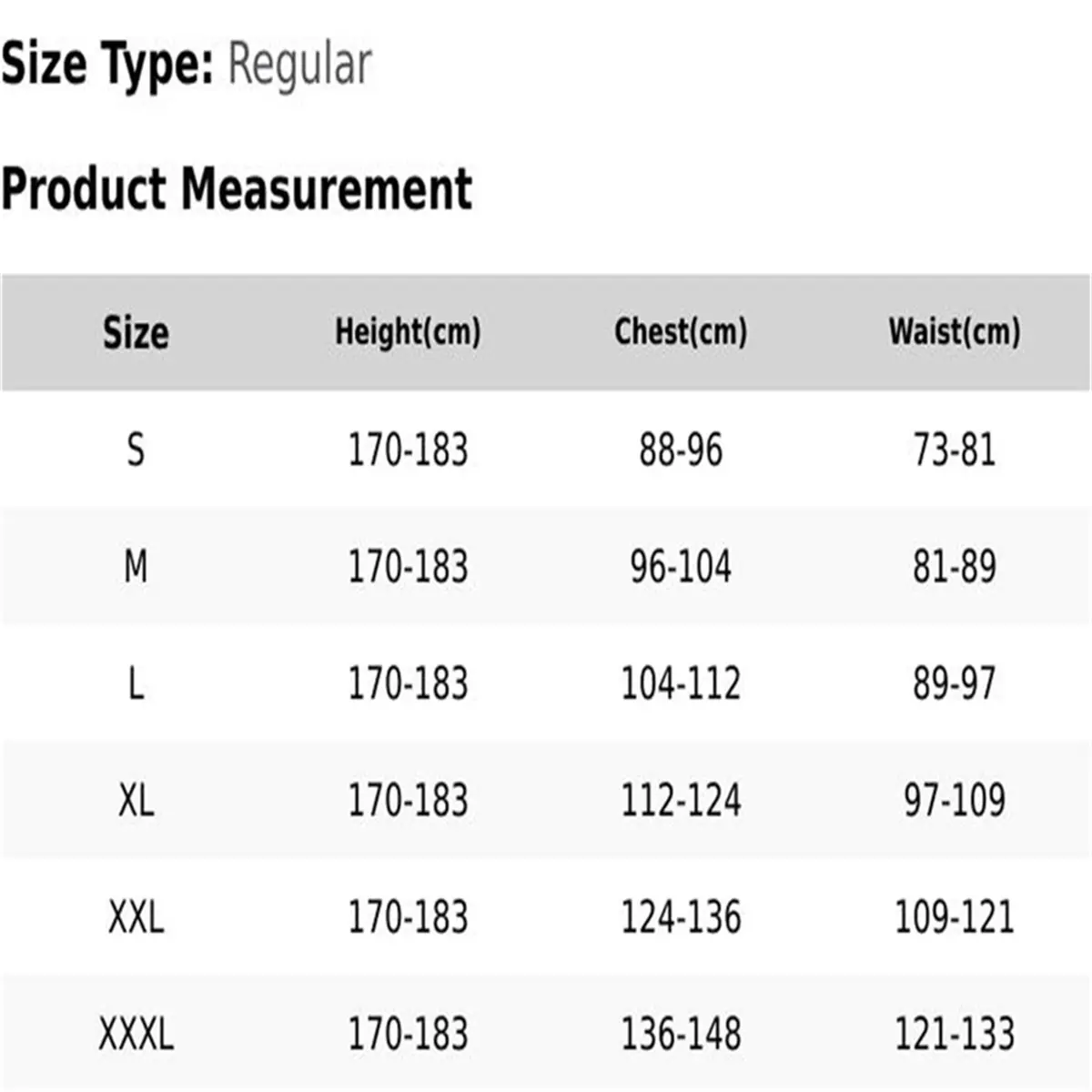The image size is (1092, 1092).
Task: Click chest value 104-112 for size L
Action: 681,683
